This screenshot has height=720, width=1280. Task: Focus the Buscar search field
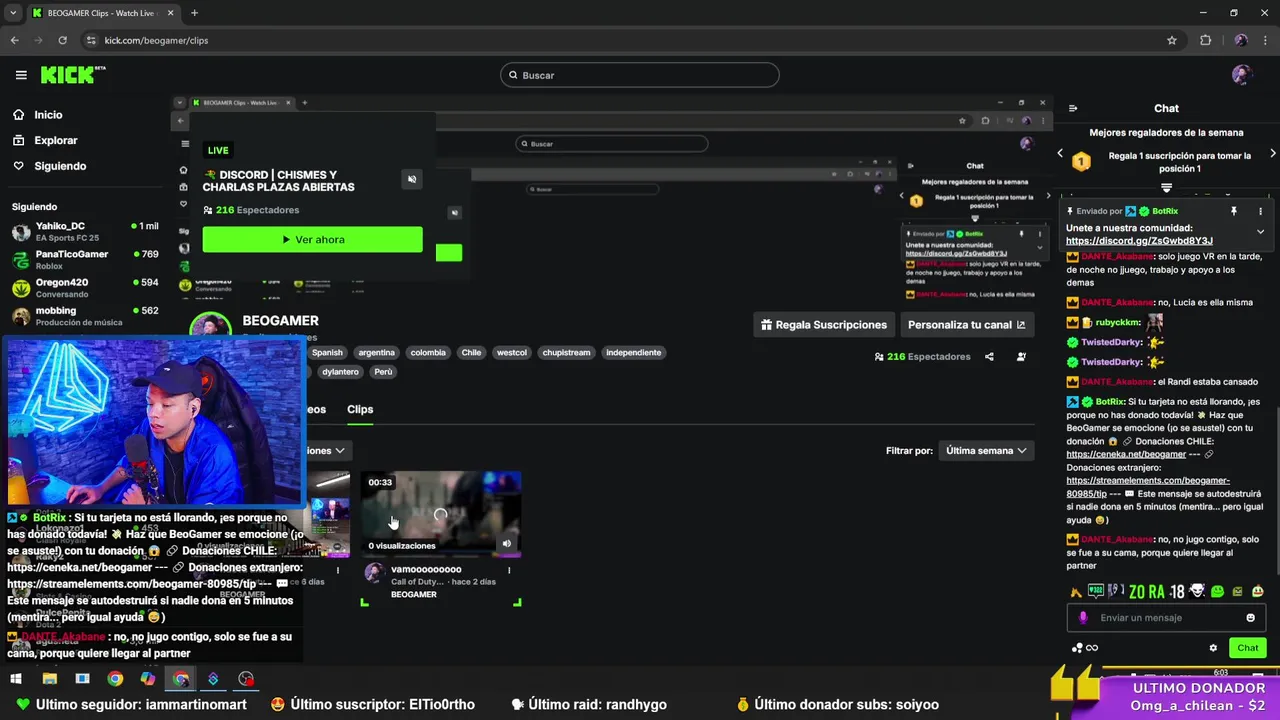point(639,75)
